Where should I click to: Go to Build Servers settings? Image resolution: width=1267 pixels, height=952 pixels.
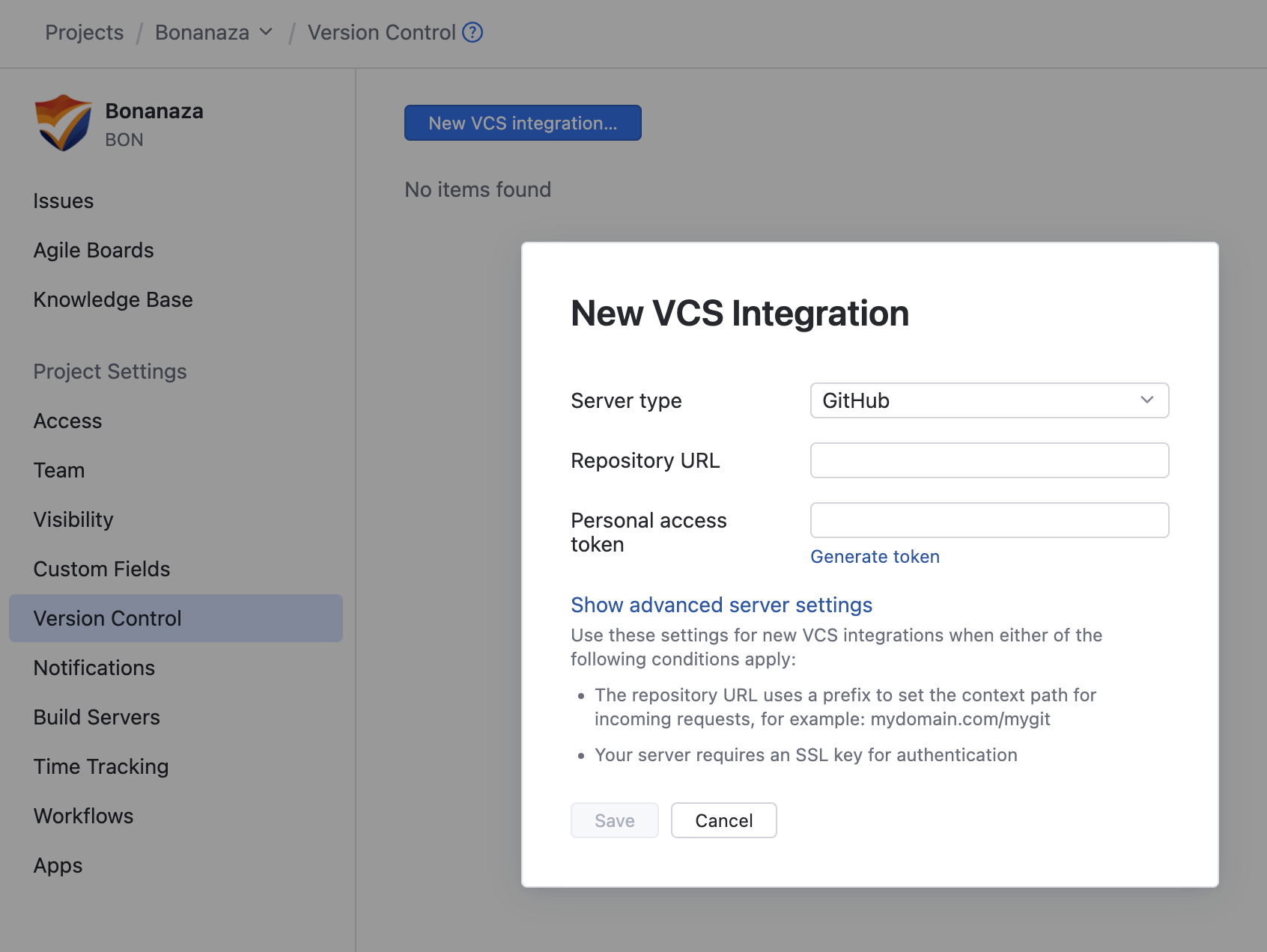pos(96,717)
